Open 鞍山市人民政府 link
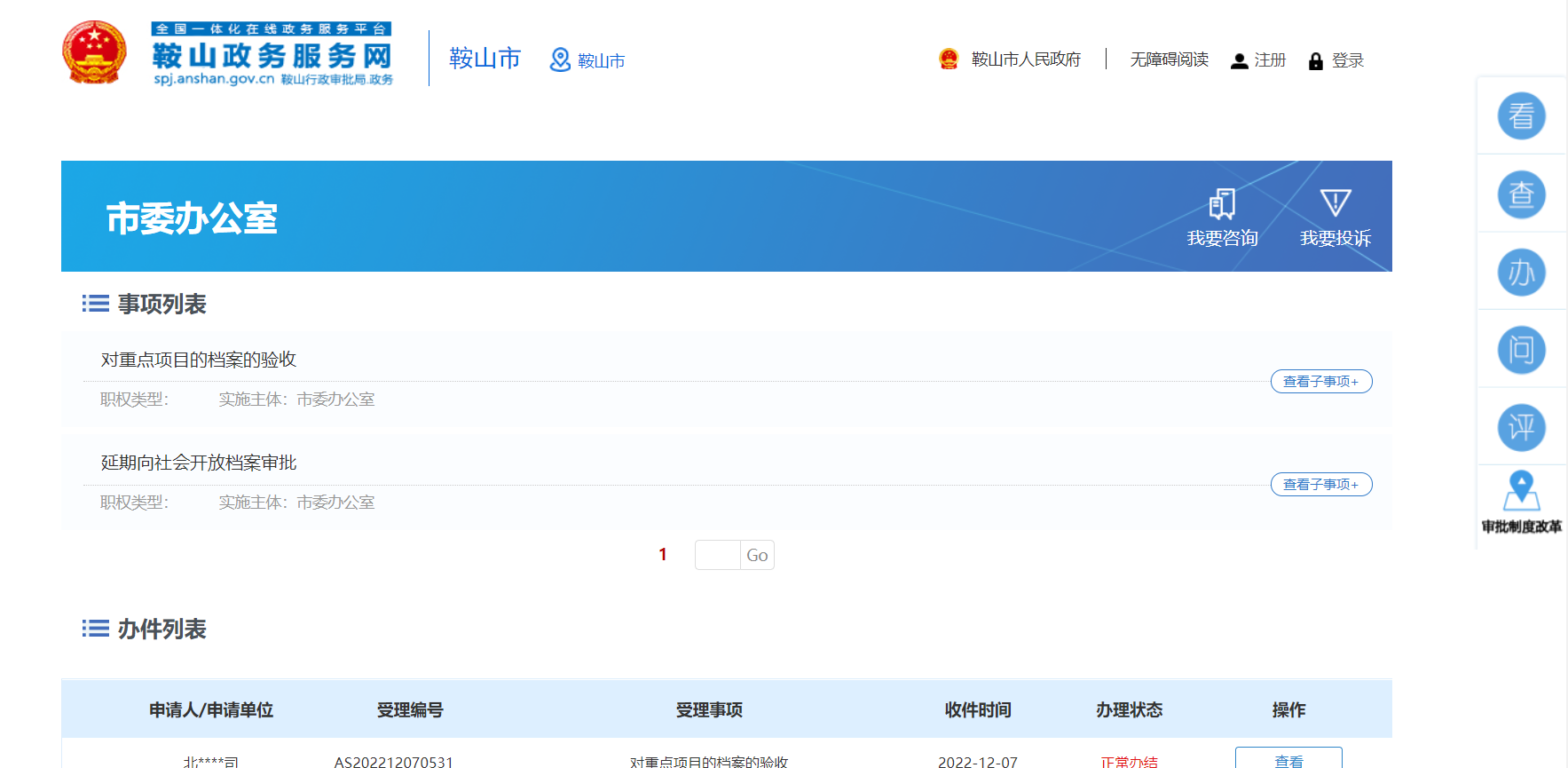 1025,59
